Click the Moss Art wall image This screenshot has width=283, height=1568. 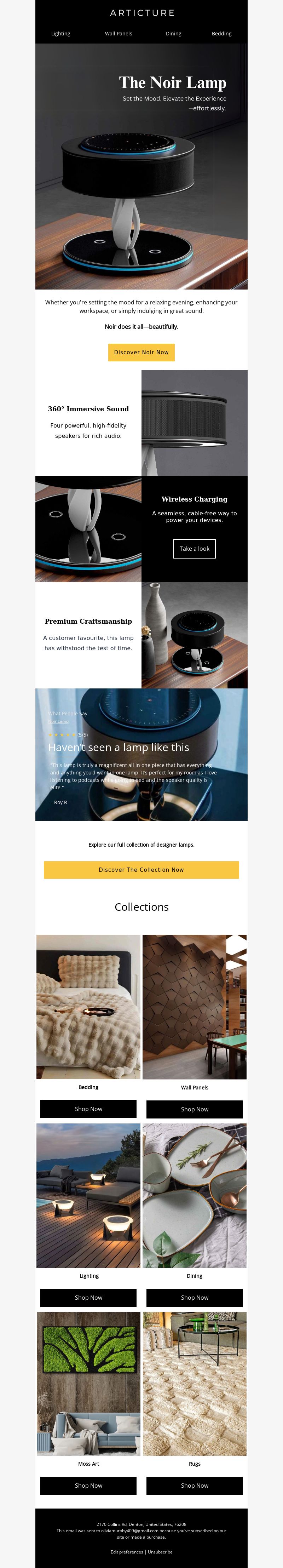[x=88, y=1384]
